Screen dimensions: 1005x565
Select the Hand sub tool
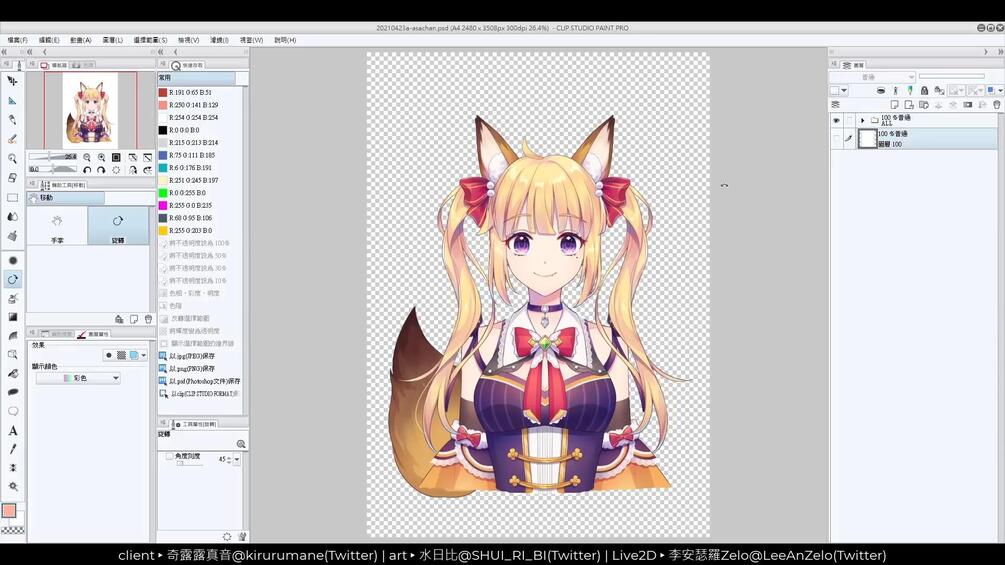[x=57, y=227]
